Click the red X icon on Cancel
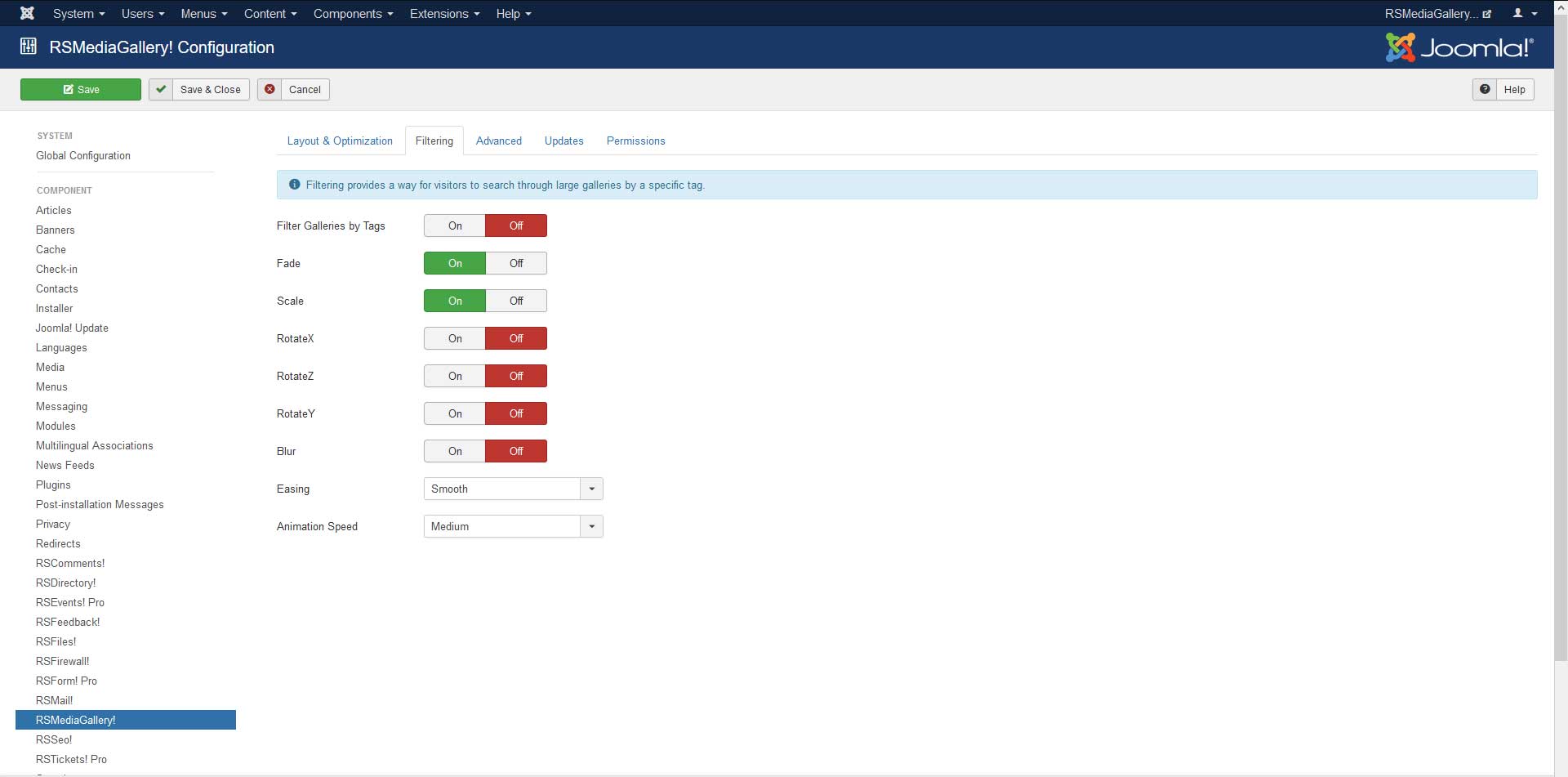The height and width of the screenshot is (777, 1568). 269,89
